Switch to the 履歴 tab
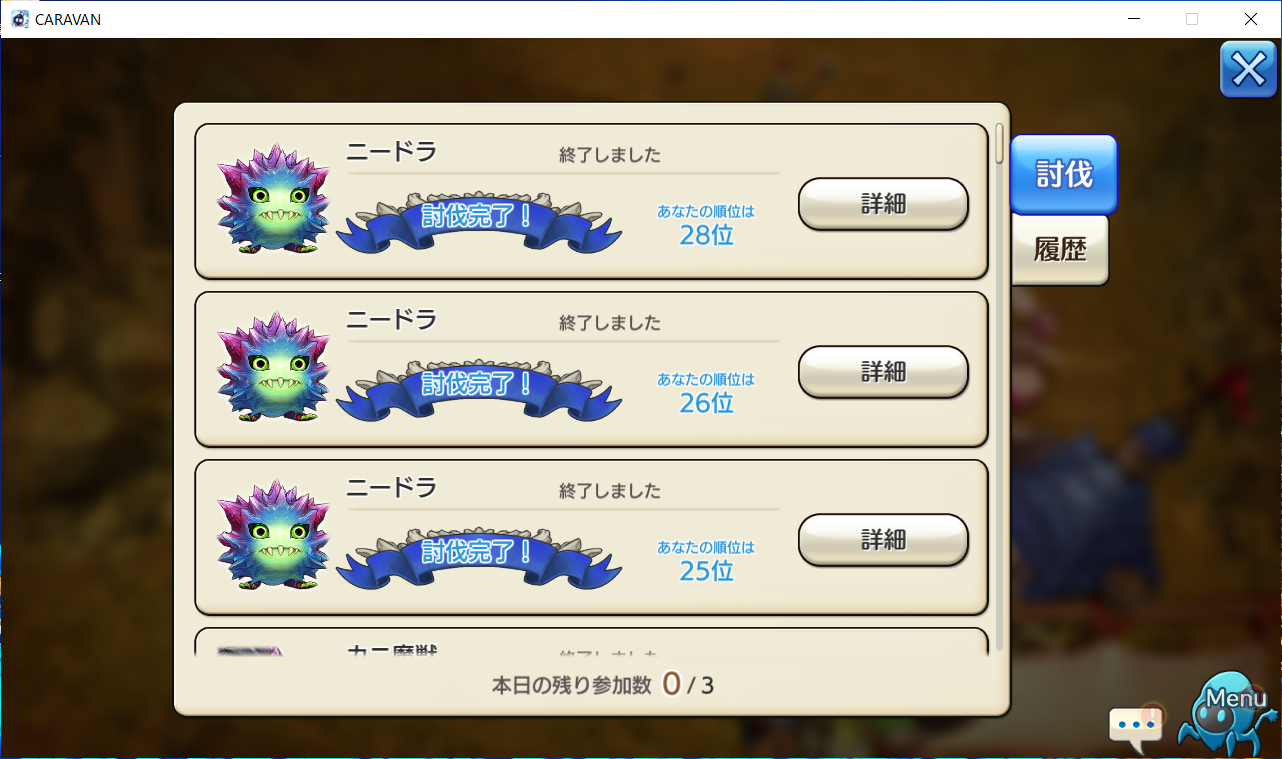Screen dimensions: 1282x759 coord(1060,250)
